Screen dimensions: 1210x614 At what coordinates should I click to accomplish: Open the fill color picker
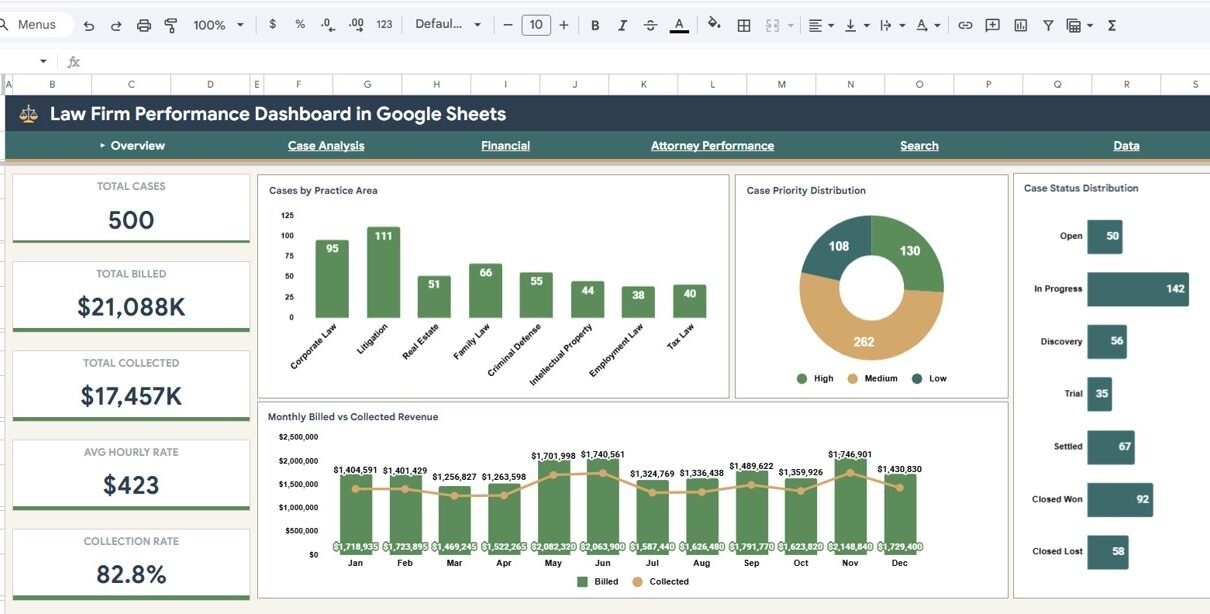click(714, 25)
